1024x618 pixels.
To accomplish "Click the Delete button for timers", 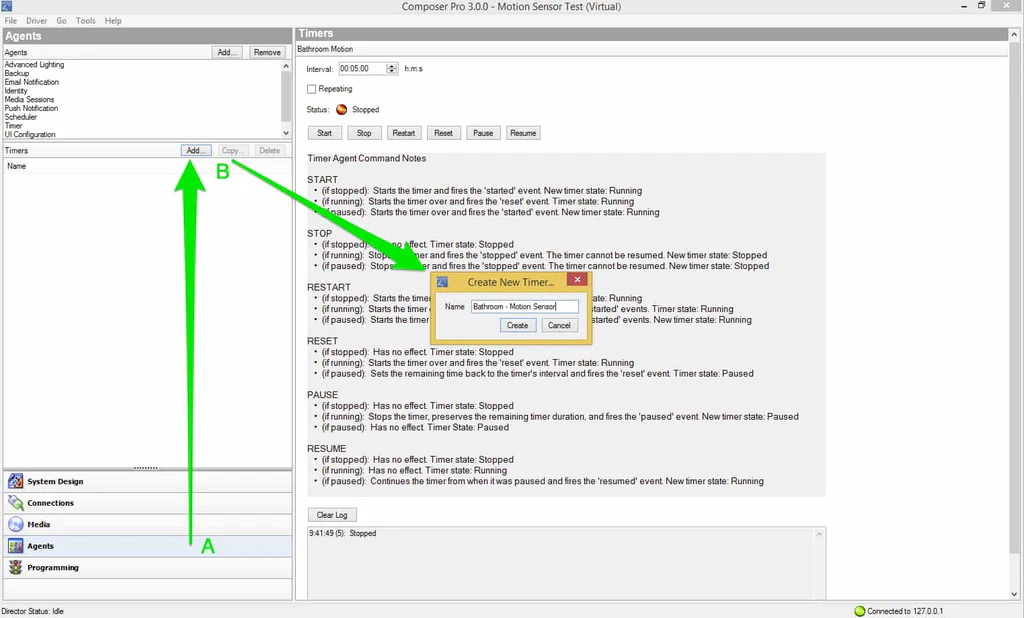I will pos(270,150).
